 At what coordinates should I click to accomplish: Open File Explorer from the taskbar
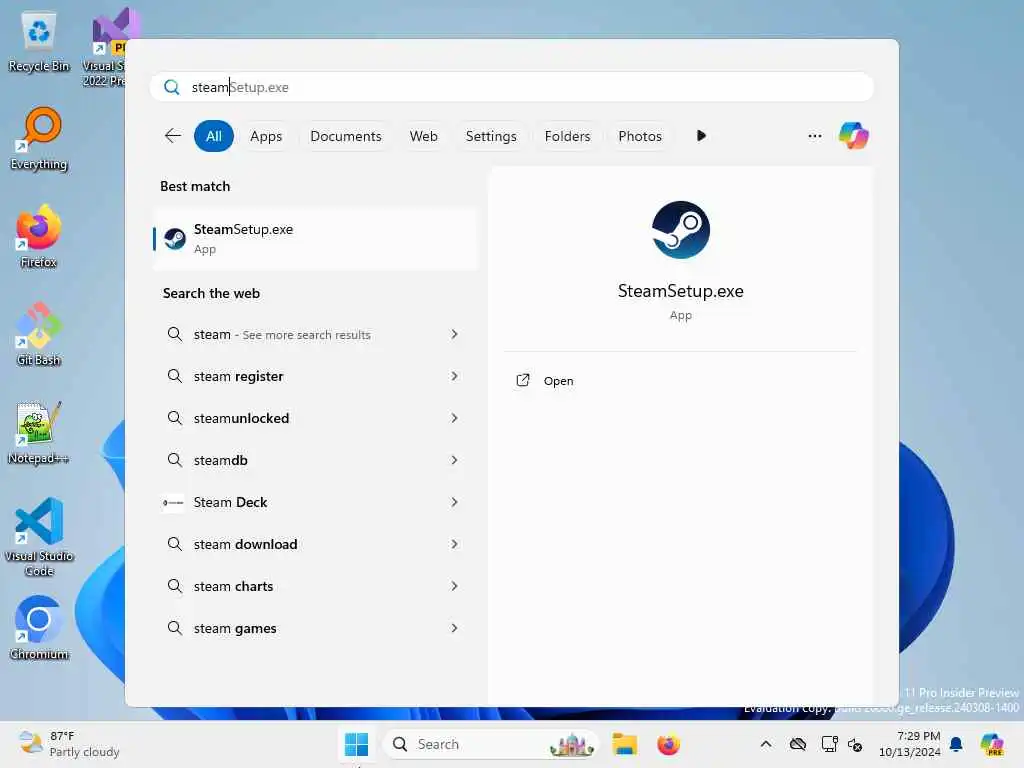click(624, 744)
